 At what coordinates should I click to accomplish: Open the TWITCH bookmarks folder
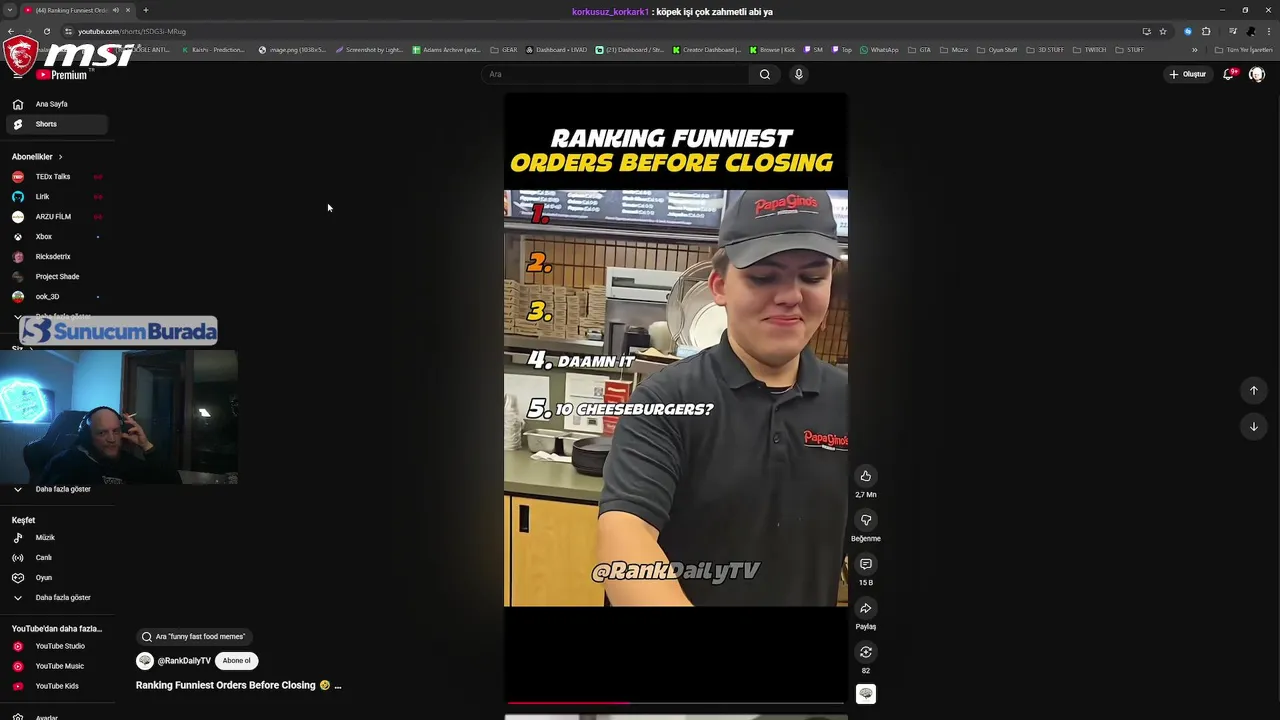[x=1089, y=50]
